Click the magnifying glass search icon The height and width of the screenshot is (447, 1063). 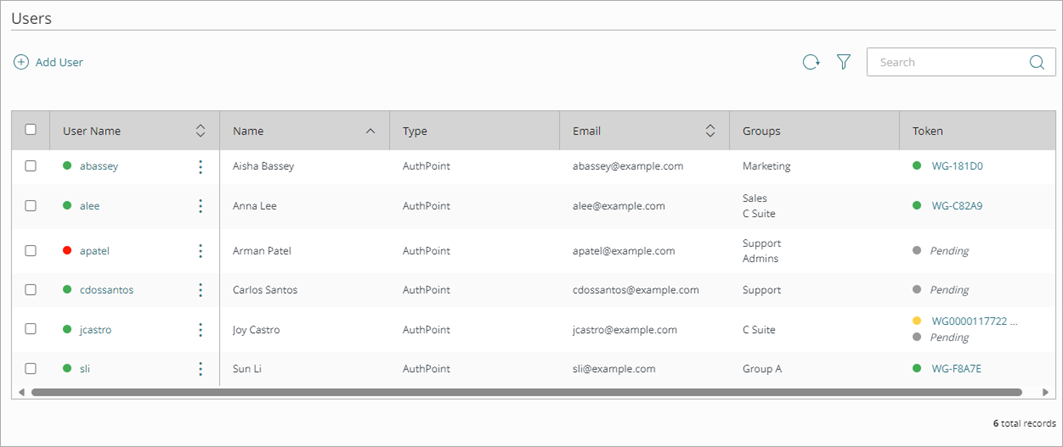tap(1036, 62)
